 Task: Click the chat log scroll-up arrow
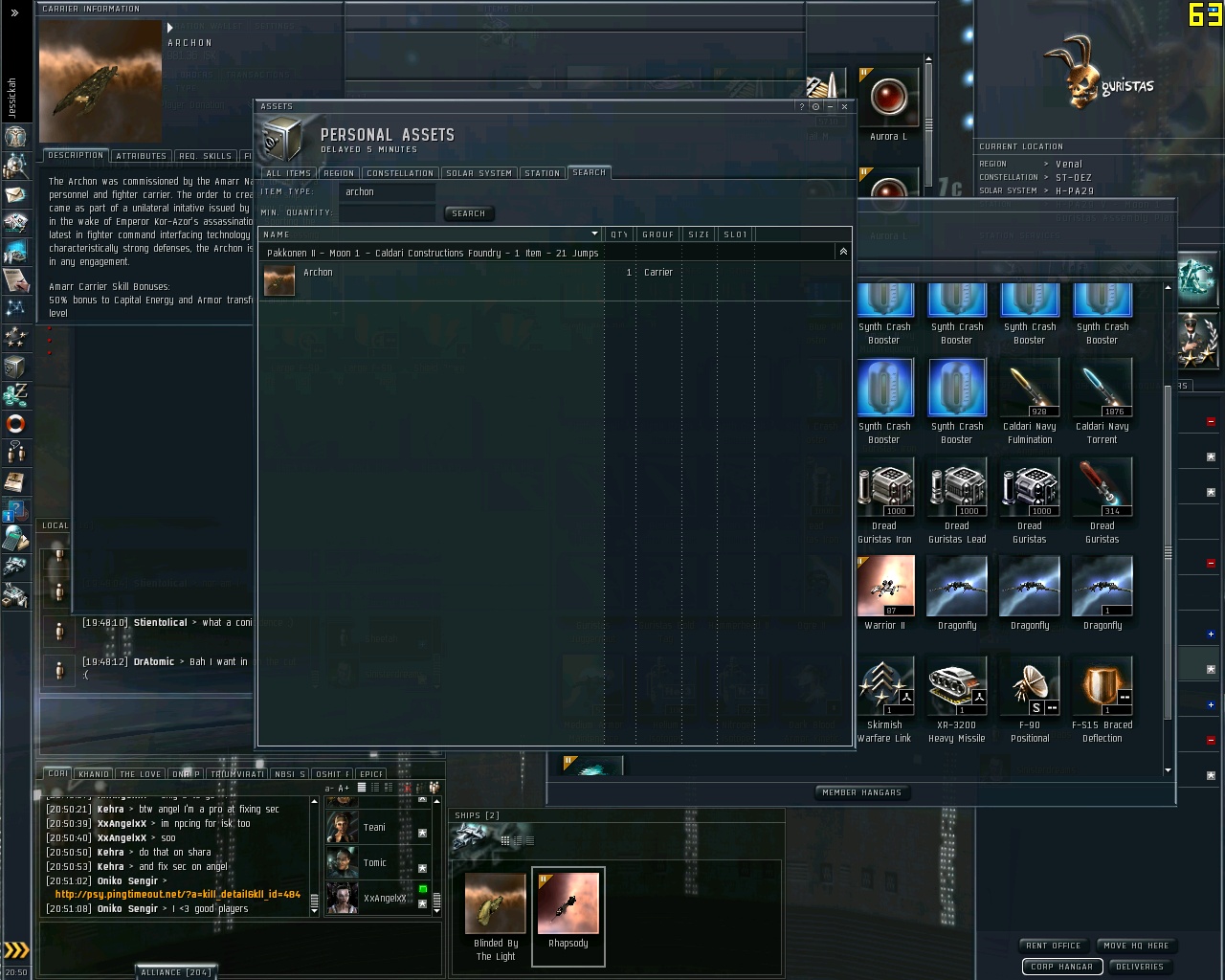tap(314, 800)
